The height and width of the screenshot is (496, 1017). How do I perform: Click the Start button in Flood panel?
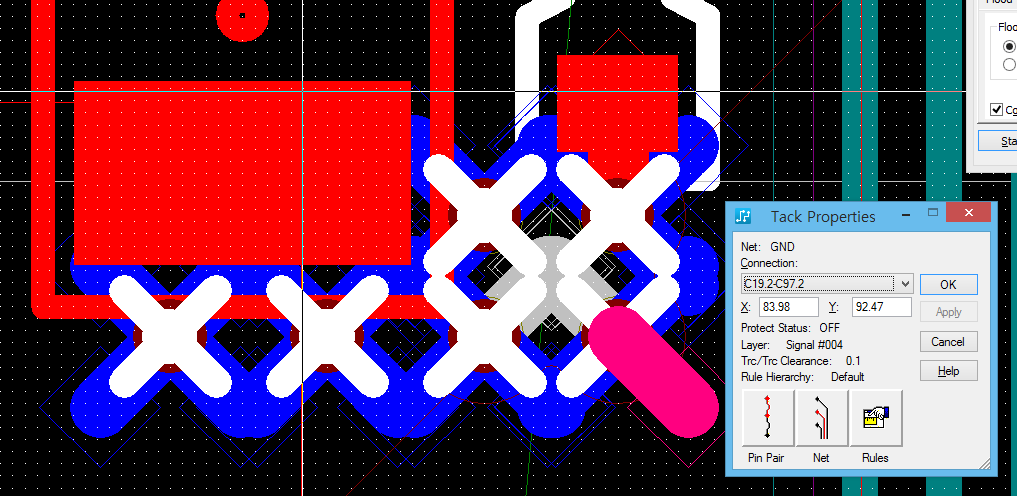click(1000, 142)
